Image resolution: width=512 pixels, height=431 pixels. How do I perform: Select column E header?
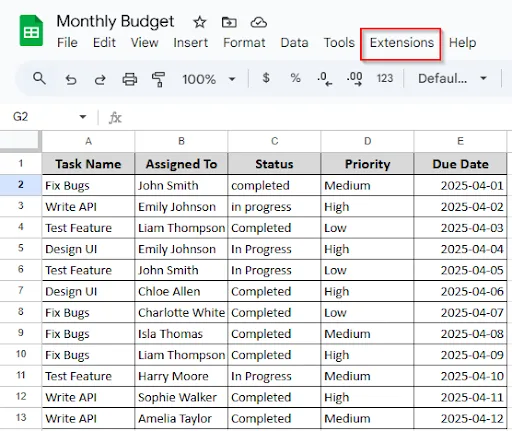(460, 141)
